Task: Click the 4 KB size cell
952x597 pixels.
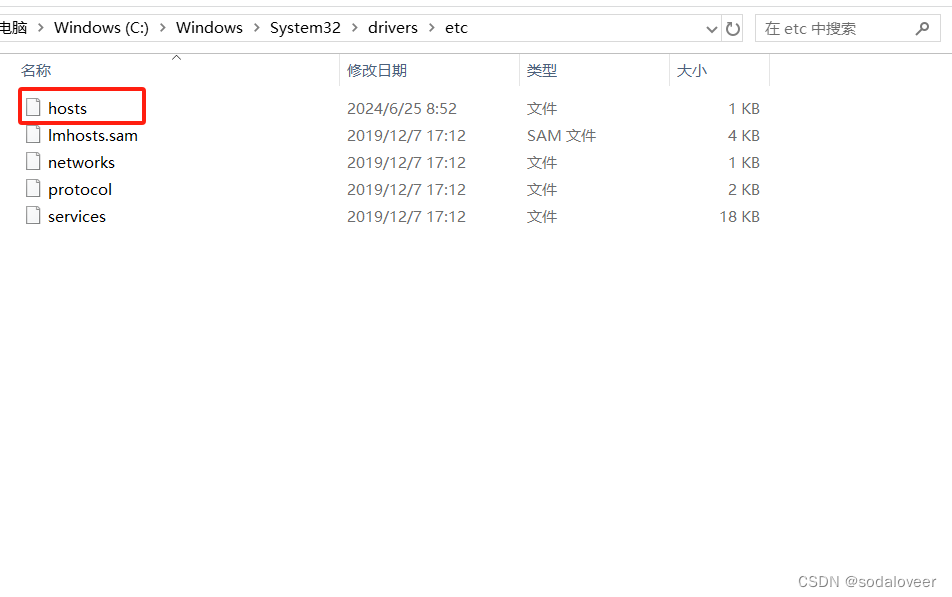Action: click(744, 135)
